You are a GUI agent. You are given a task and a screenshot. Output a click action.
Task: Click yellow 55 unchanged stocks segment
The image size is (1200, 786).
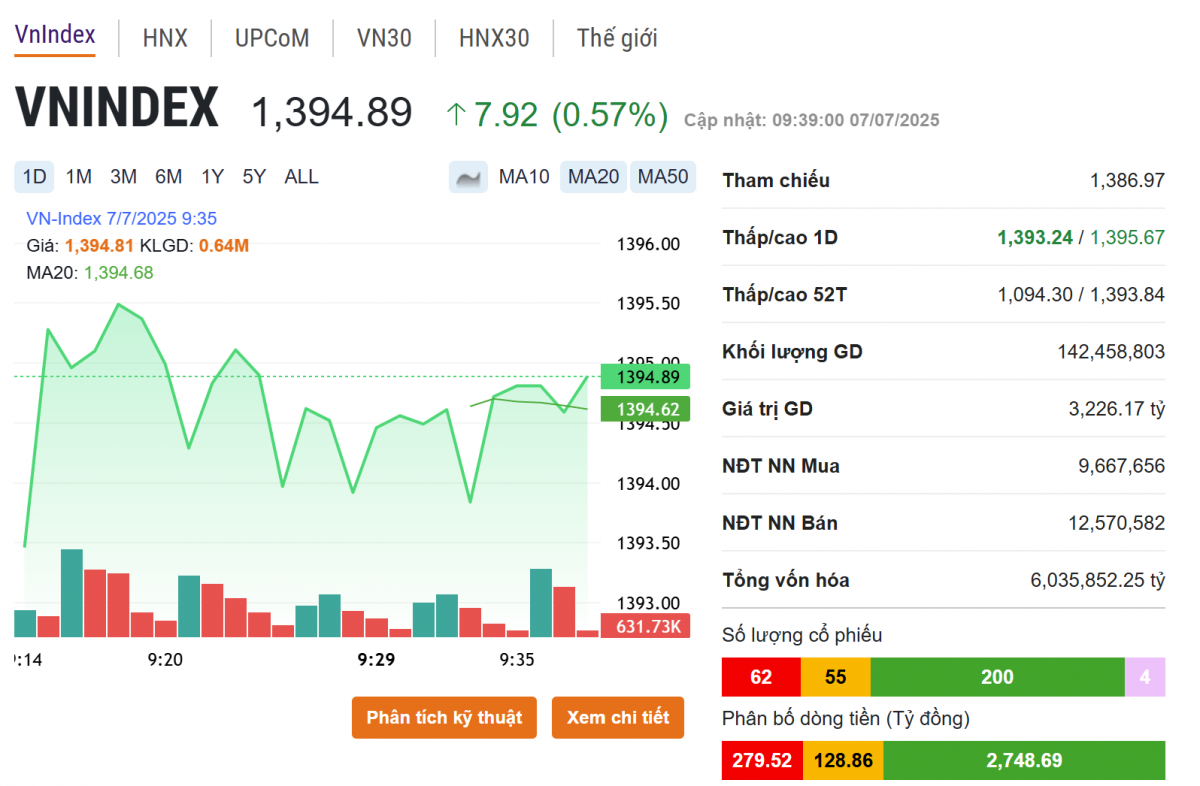836,677
